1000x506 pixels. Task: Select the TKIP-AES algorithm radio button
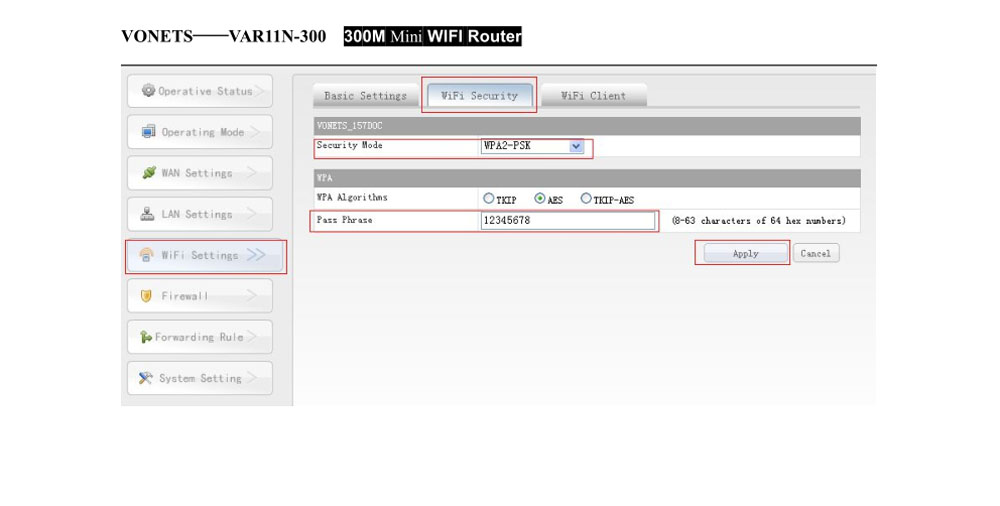585,198
